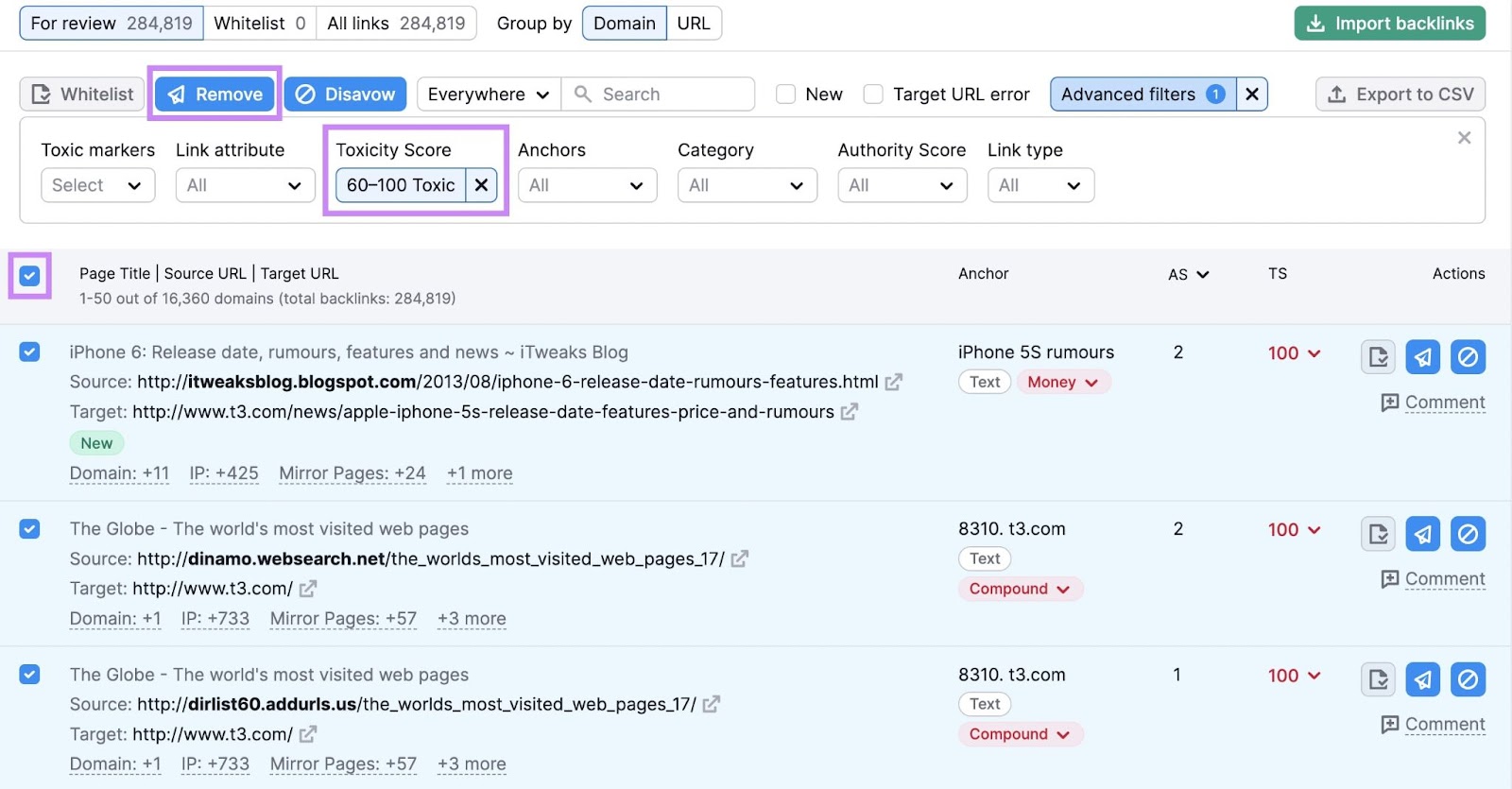Group by Domain
Viewport: 1512px width, 789px height.
[x=624, y=24]
